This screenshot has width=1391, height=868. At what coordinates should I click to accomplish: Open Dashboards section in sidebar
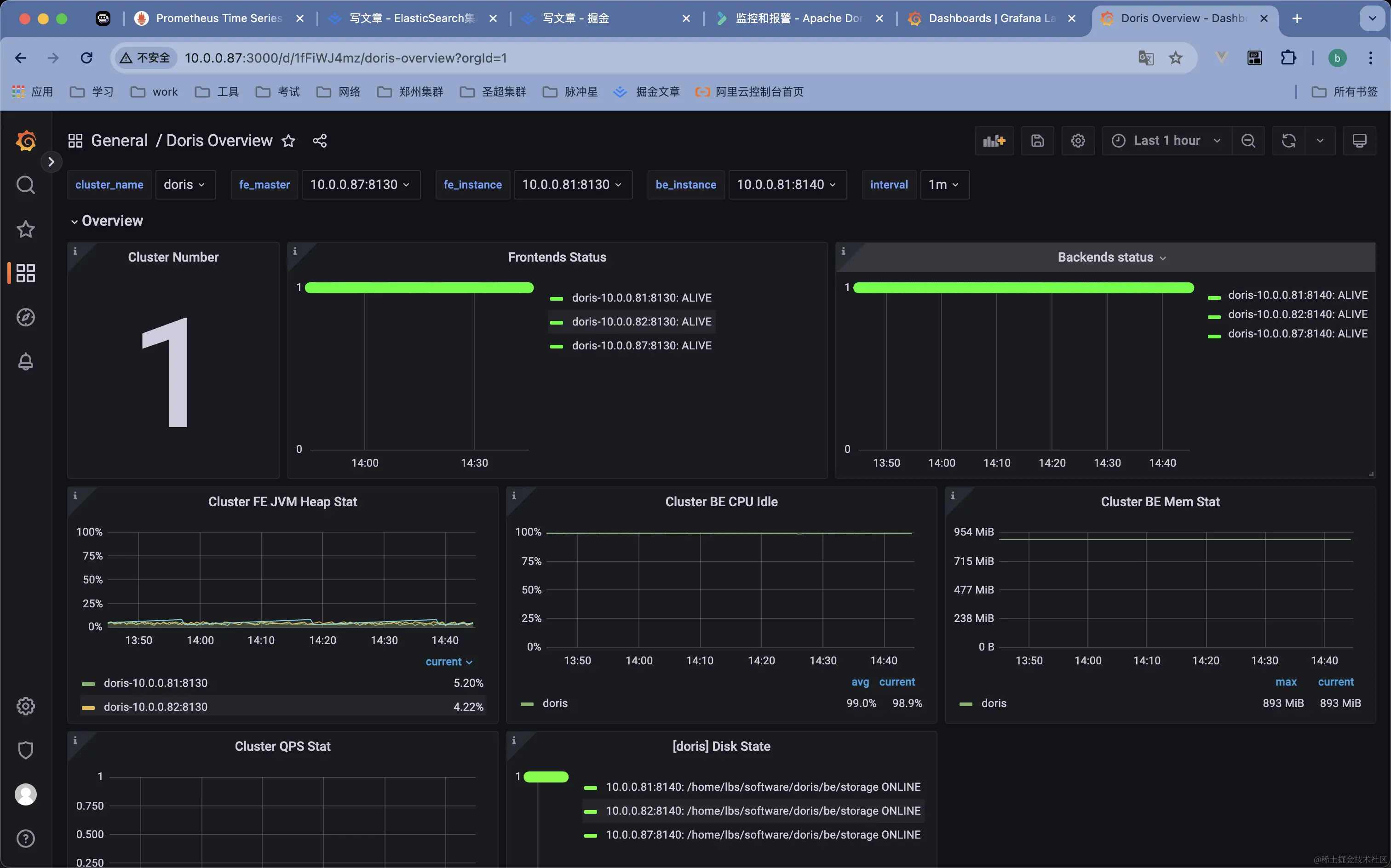pos(25,273)
